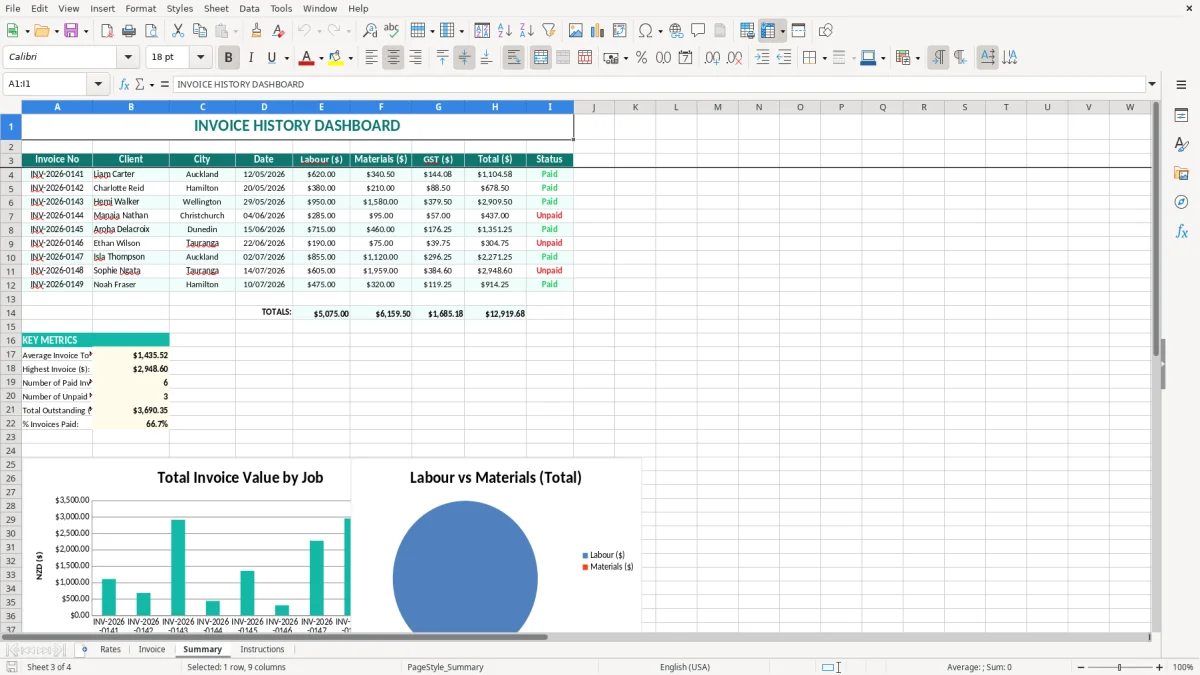Screen dimensions: 1200x675
Task: Expand the formula bar arrow
Action: [x=1152, y=84]
